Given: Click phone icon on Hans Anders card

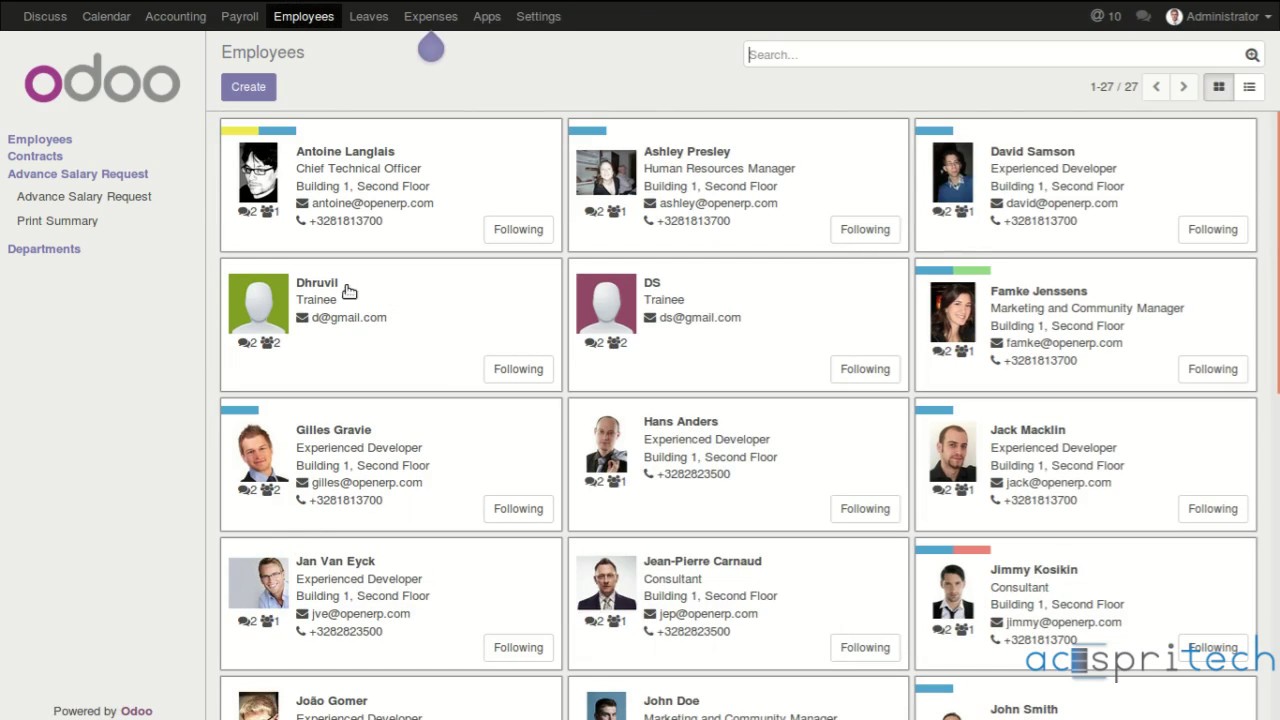Looking at the screenshot, I should coord(649,474).
